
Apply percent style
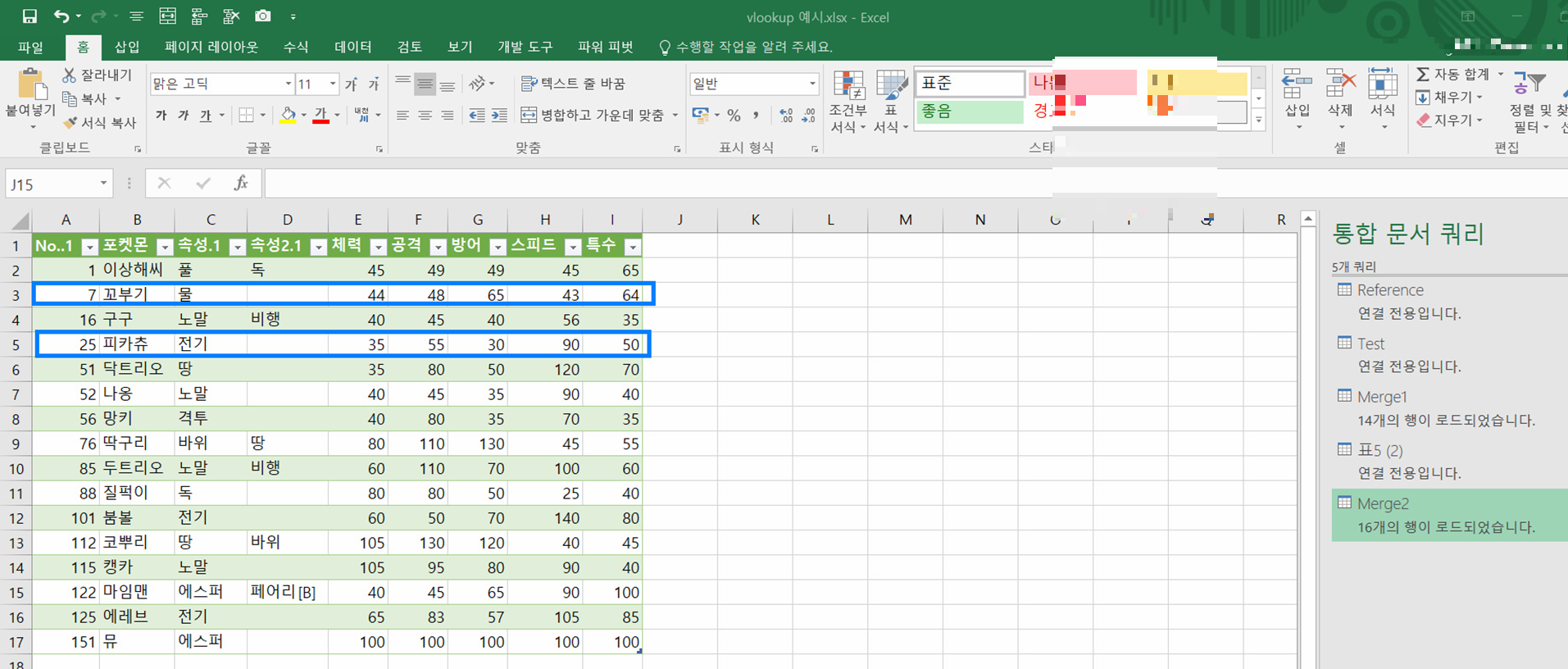[734, 116]
